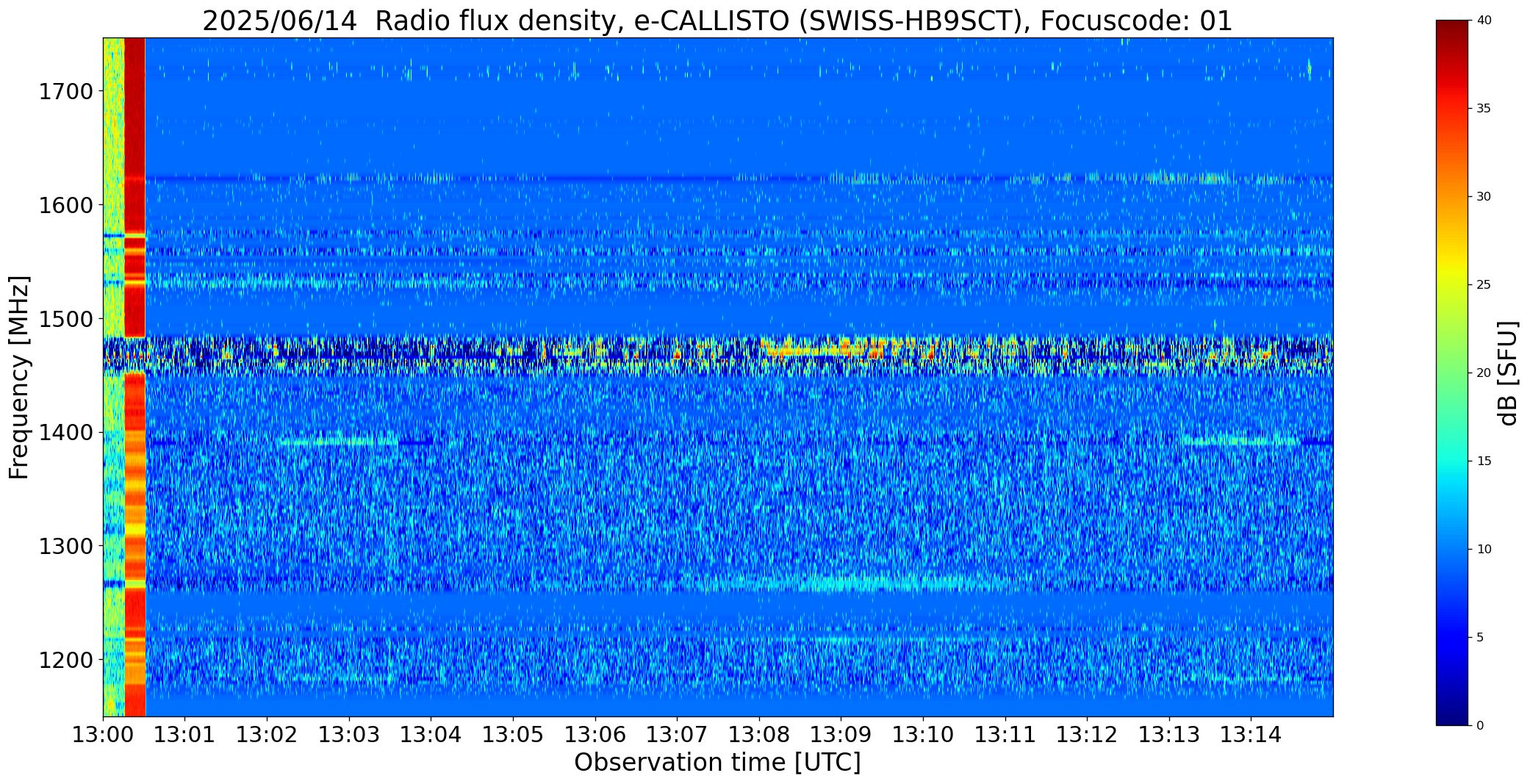Click the 13:00 time tick label
1530x784 pixels.
point(103,734)
